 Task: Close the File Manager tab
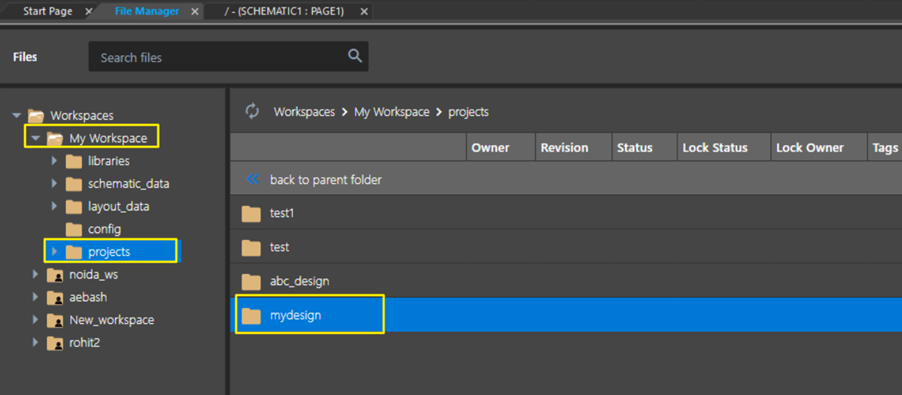click(194, 11)
